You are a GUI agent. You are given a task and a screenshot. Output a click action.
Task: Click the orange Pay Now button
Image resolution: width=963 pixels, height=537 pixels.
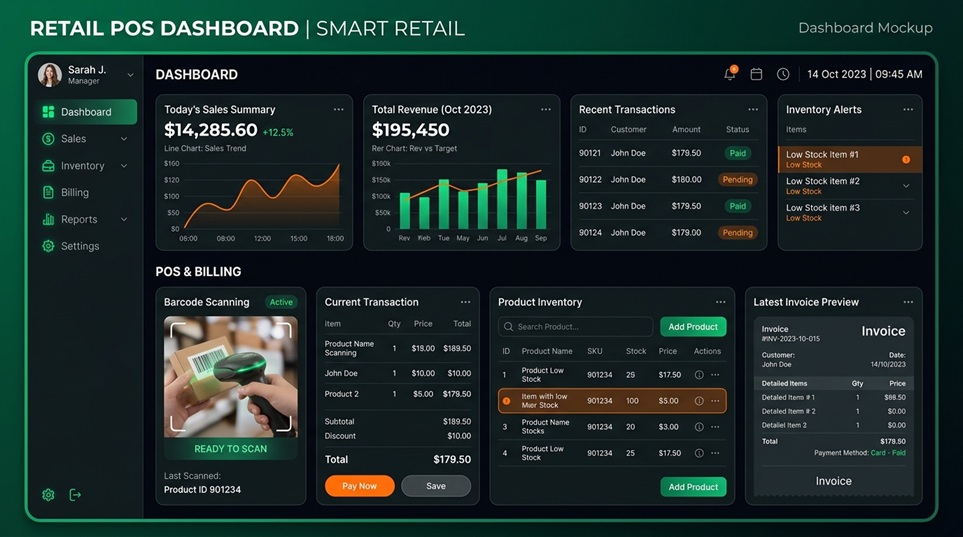359,486
